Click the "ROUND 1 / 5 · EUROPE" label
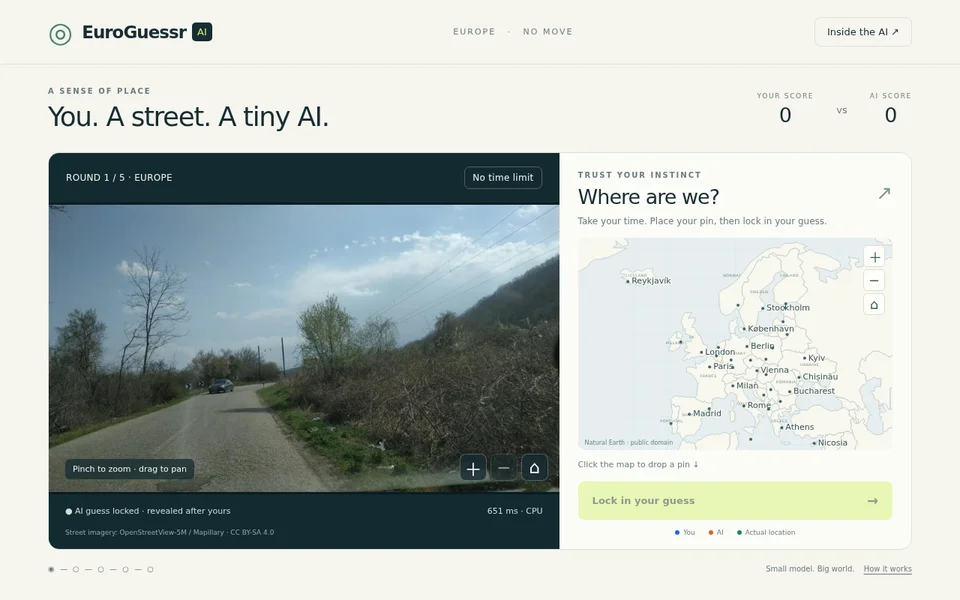Image resolution: width=960 pixels, height=600 pixels. (119, 178)
